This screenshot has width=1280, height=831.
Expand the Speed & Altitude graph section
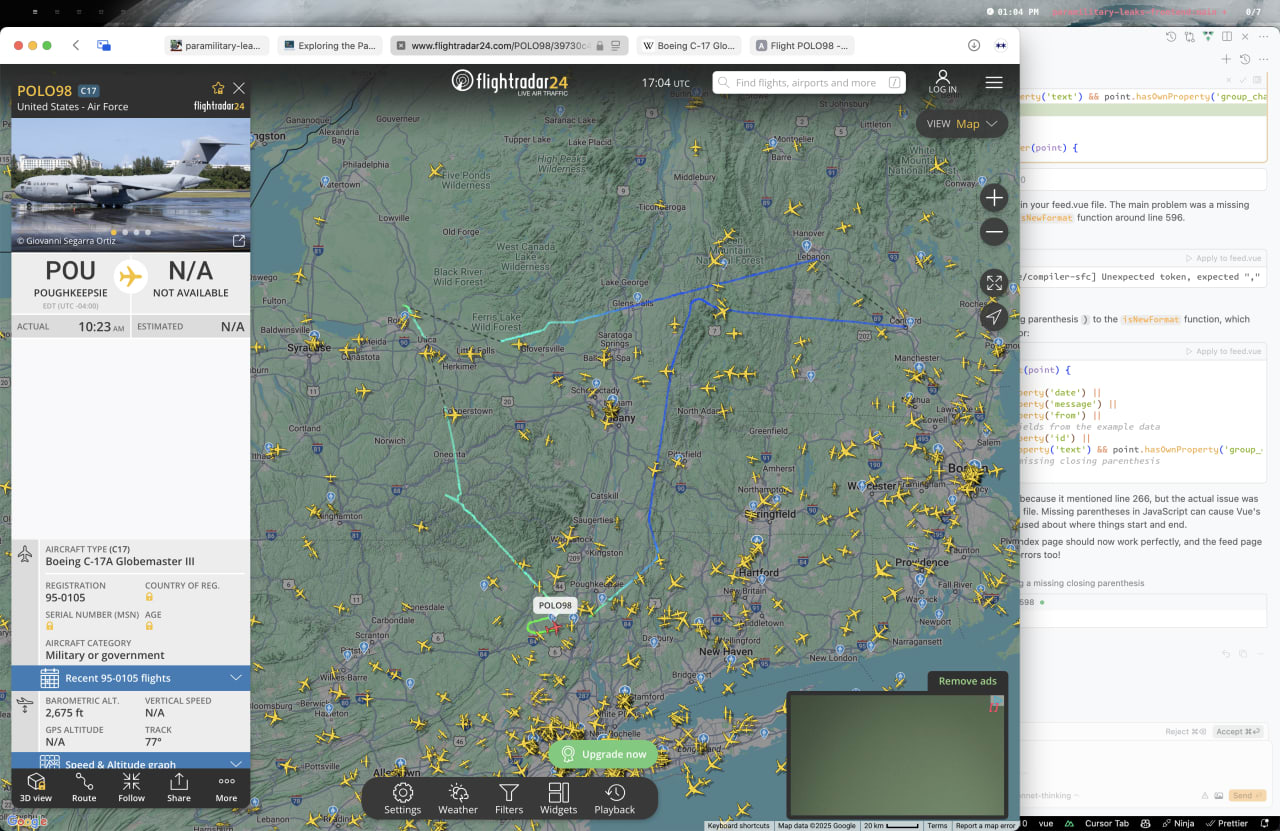tap(238, 764)
